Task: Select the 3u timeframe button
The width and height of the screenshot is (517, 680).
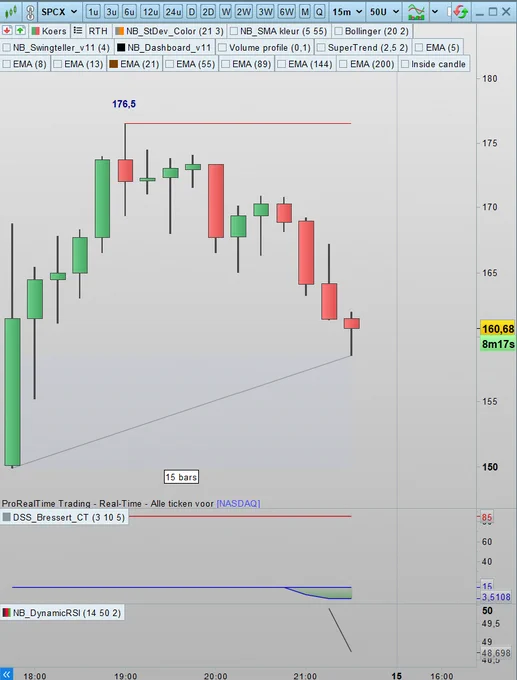Action: (x=111, y=12)
